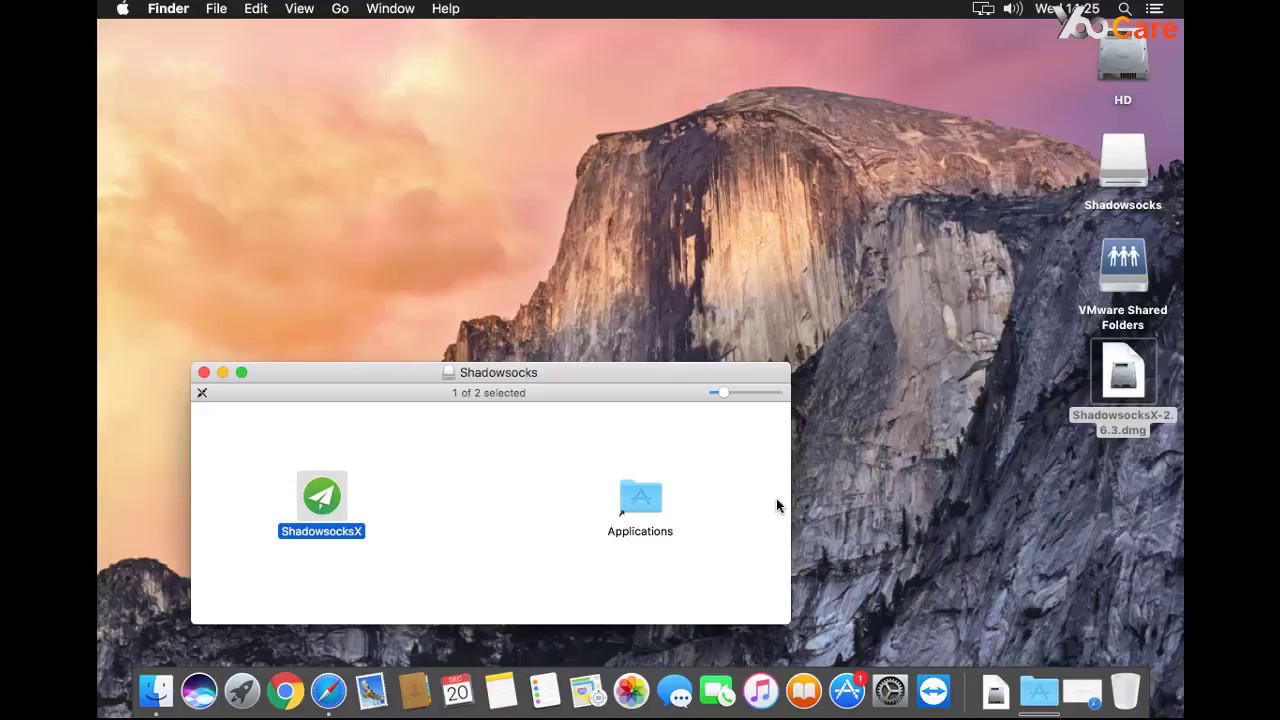
Task: Open Photos from the Dock
Action: pyautogui.click(x=631, y=691)
